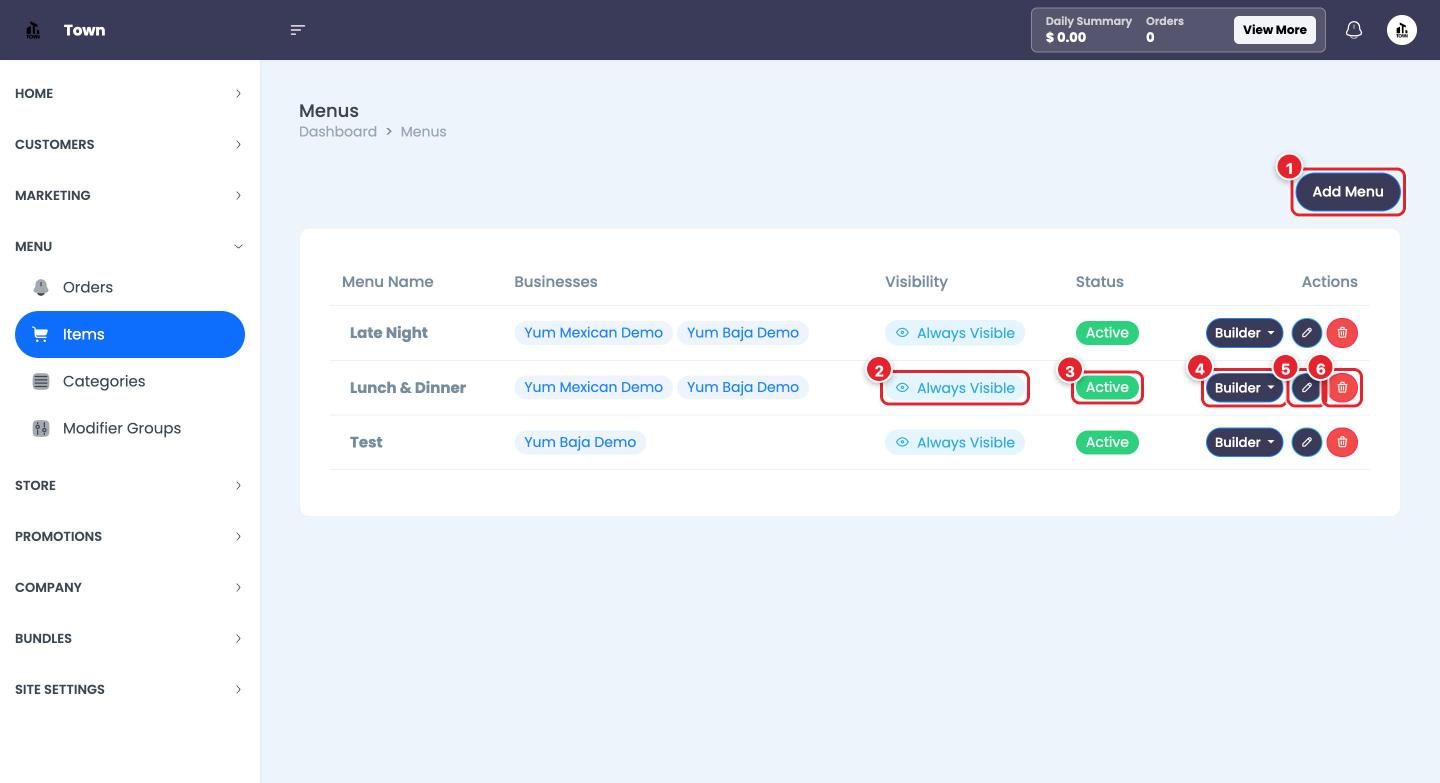The image size is (1440, 783).
Task: Expand the PROMOTIONS sidebar section
Action: pos(130,536)
